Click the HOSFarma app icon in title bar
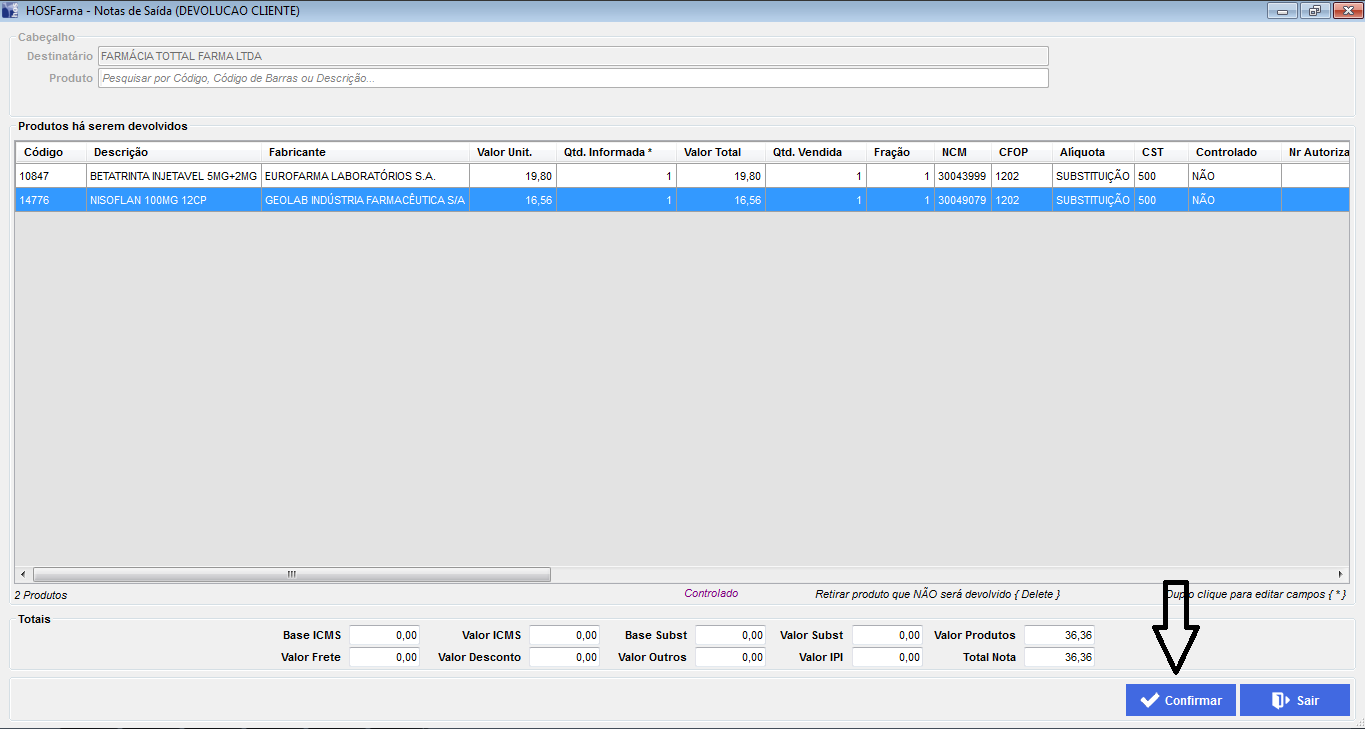Image resolution: width=1365 pixels, height=729 pixels. (x=11, y=11)
